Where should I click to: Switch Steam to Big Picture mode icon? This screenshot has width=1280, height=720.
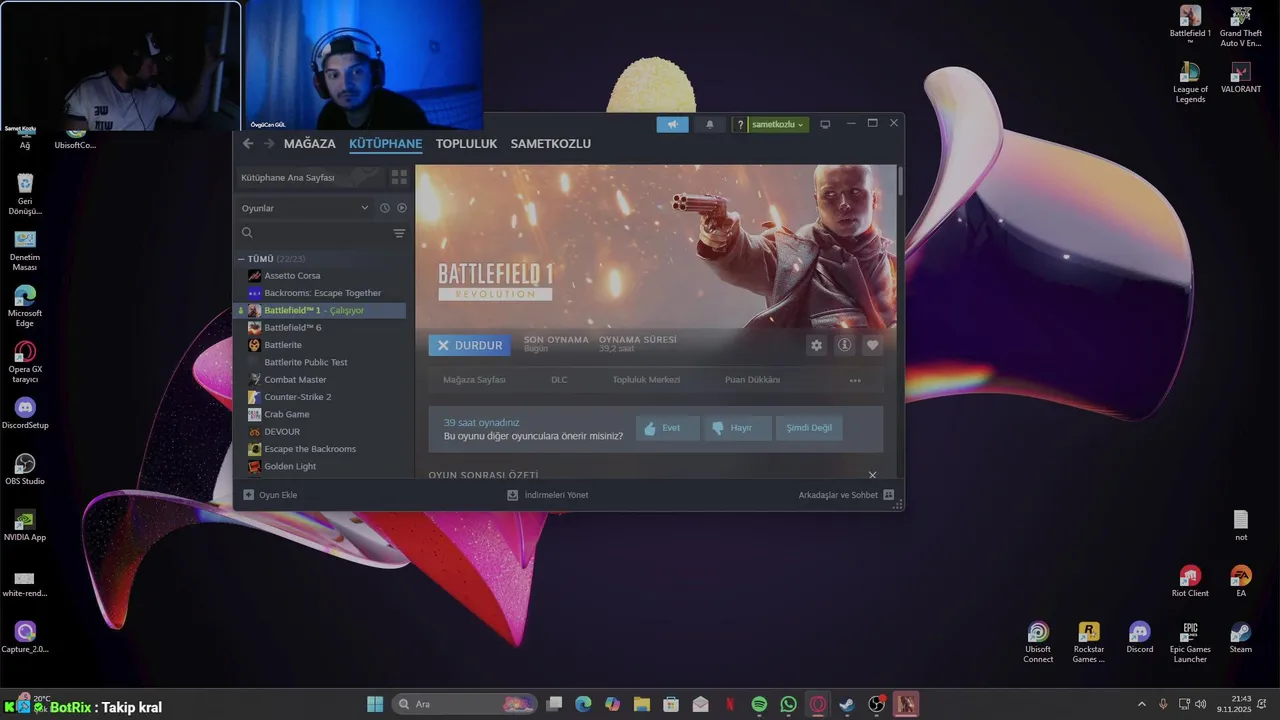point(825,125)
